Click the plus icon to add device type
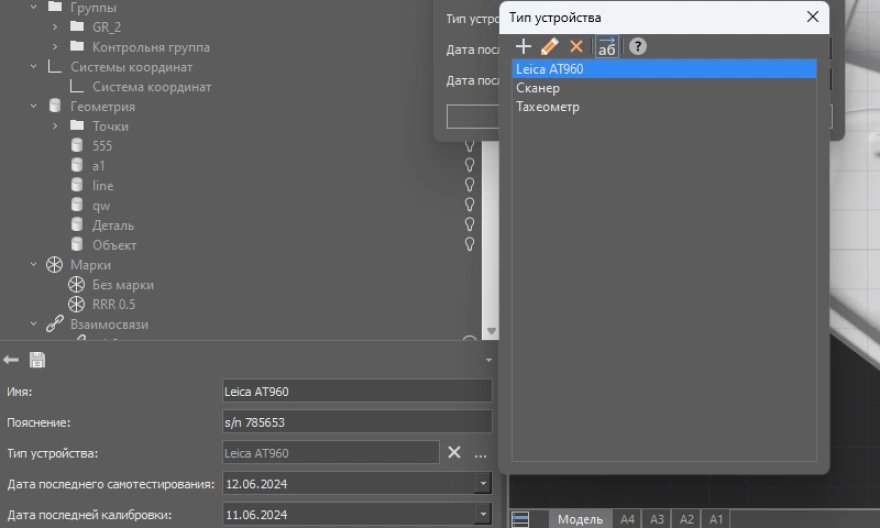 coord(523,47)
